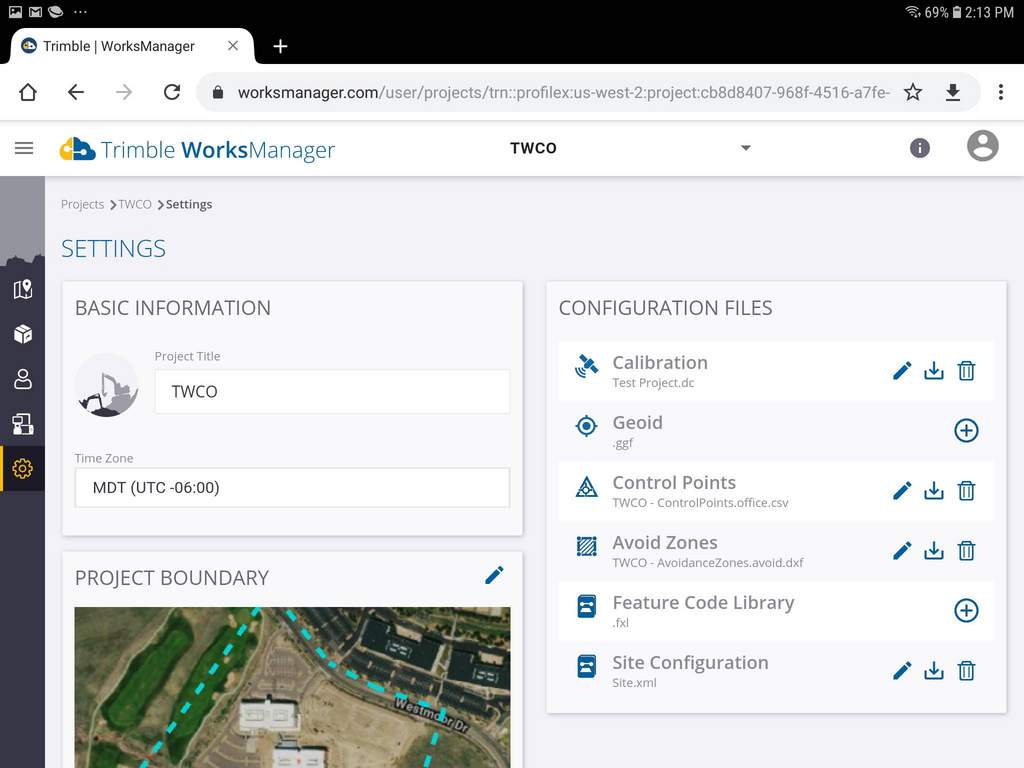This screenshot has width=1024, height=768.
Task: Click the project boundary satellite map
Action: [x=292, y=688]
